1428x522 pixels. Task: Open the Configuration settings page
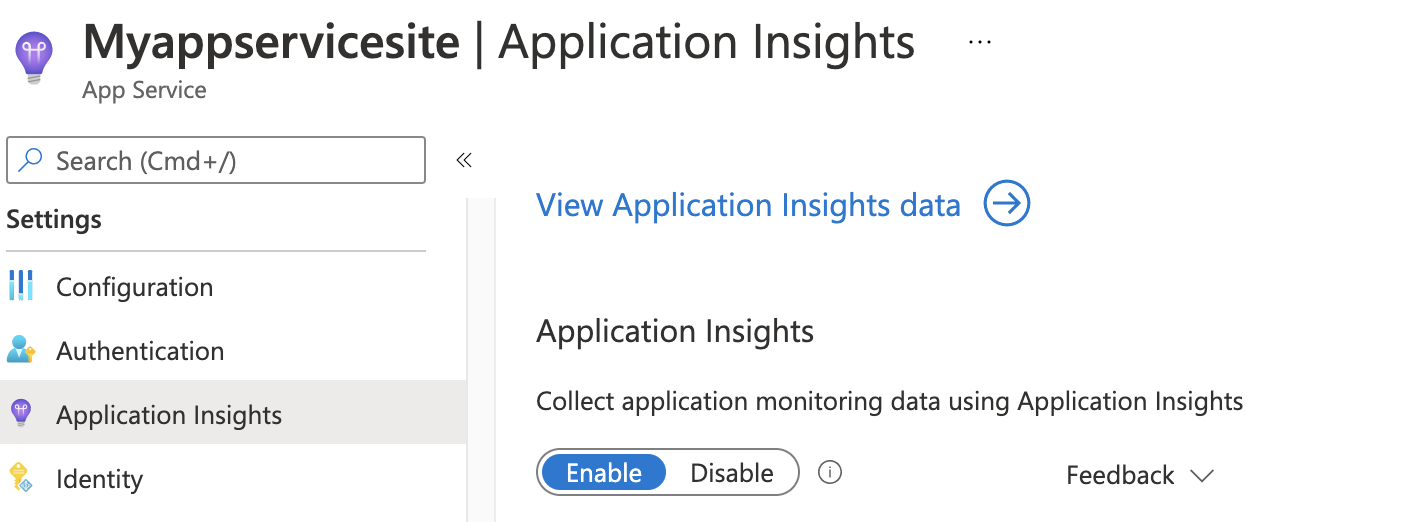[x=134, y=287]
